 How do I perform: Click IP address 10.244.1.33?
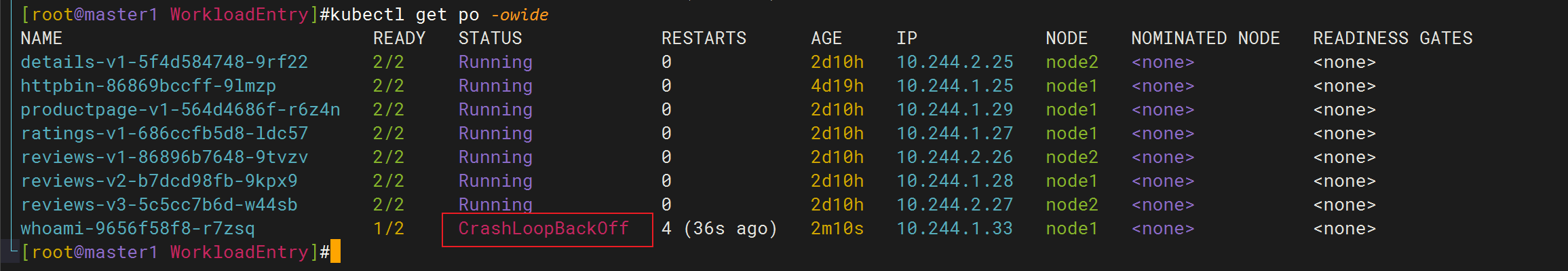pyautogui.click(x=955, y=229)
